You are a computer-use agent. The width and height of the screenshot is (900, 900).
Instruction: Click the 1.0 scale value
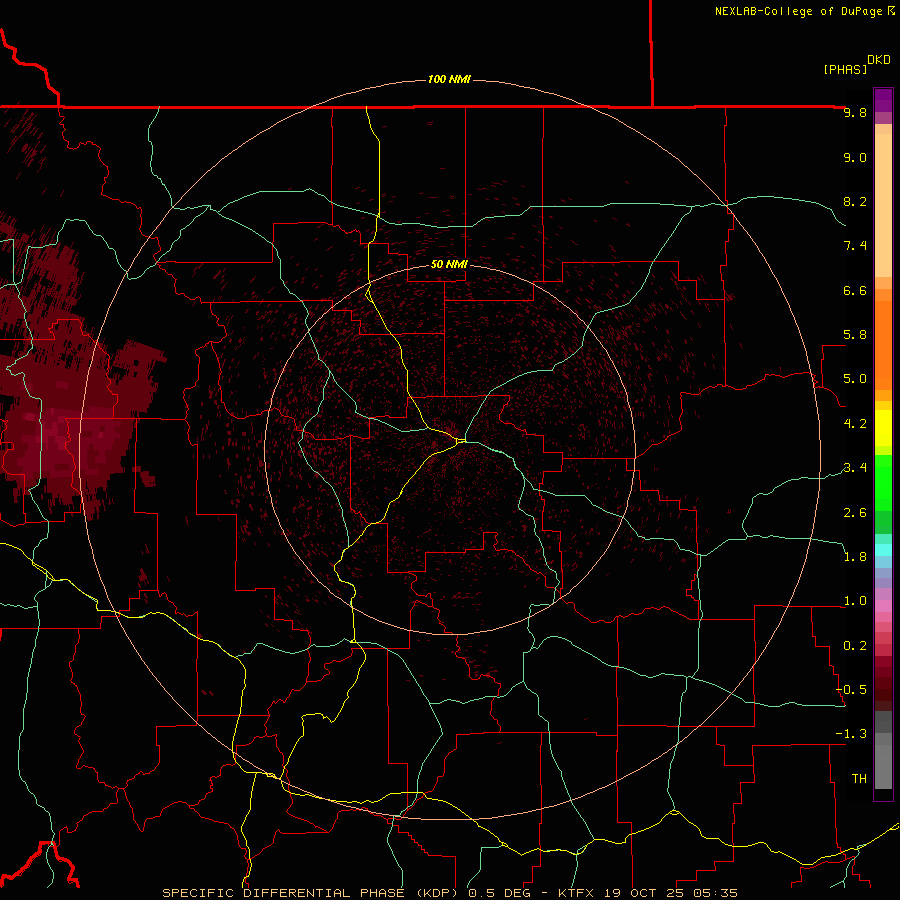pyautogui.click(x=855, y=601)
